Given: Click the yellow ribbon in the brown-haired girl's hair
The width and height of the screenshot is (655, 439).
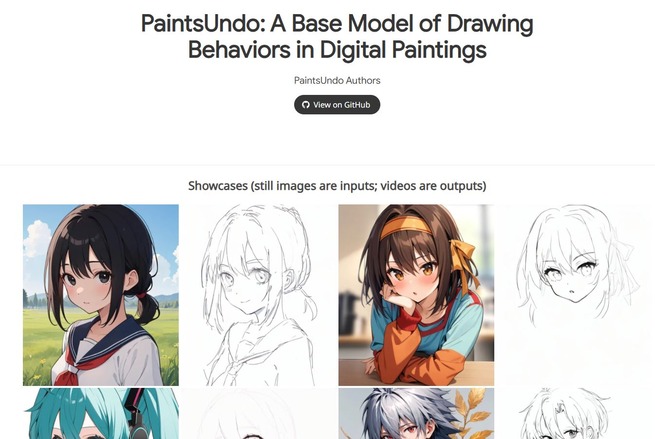Looking at the screenshot, I should [x=464, y=259].
